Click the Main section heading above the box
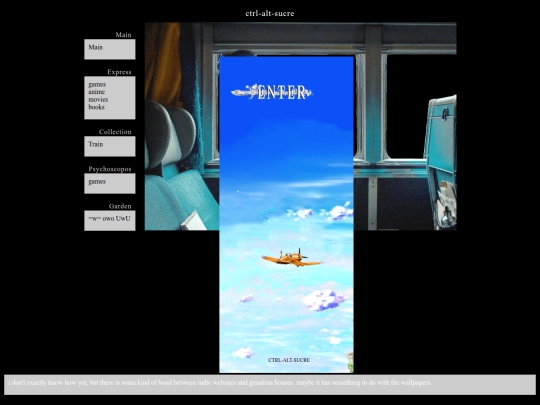540x405 pixels. (x=123, y=35)
